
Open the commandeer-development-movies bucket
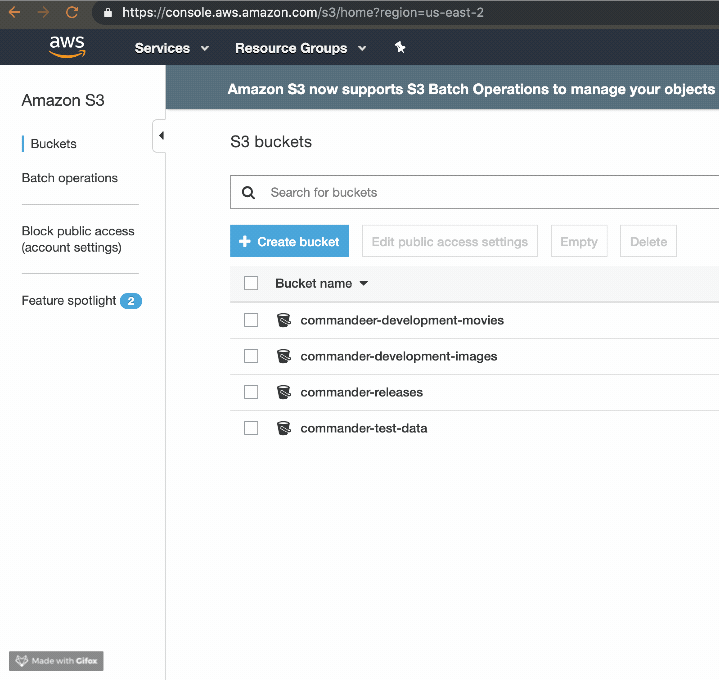[402, 320]
